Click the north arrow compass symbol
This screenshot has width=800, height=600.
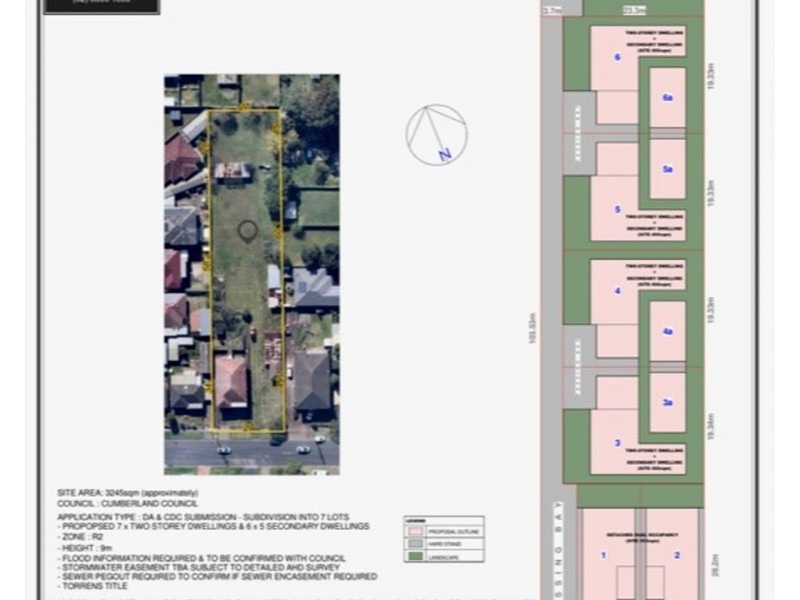[436, 133]
